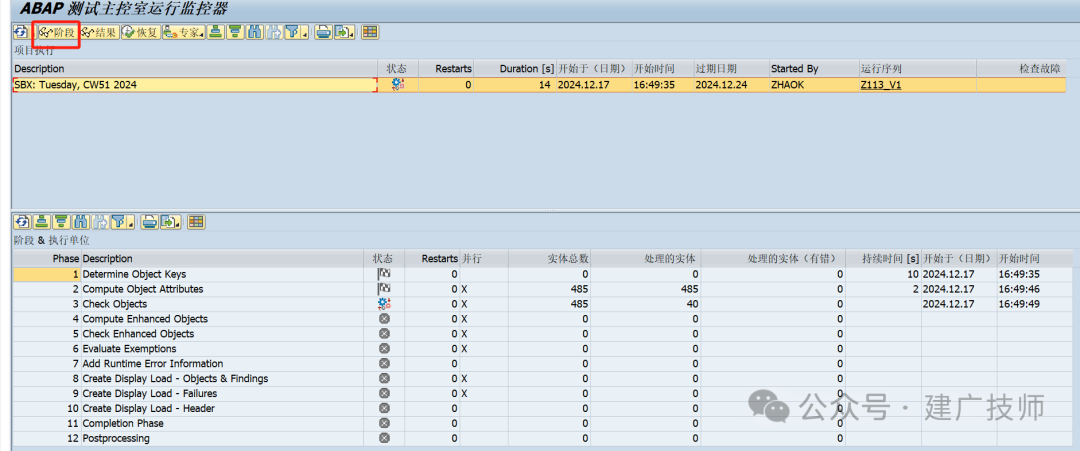Click the pending status icon for Evaluate Exemptions
The height and width of the screenshot is (451, 1080).
(384, 348)
